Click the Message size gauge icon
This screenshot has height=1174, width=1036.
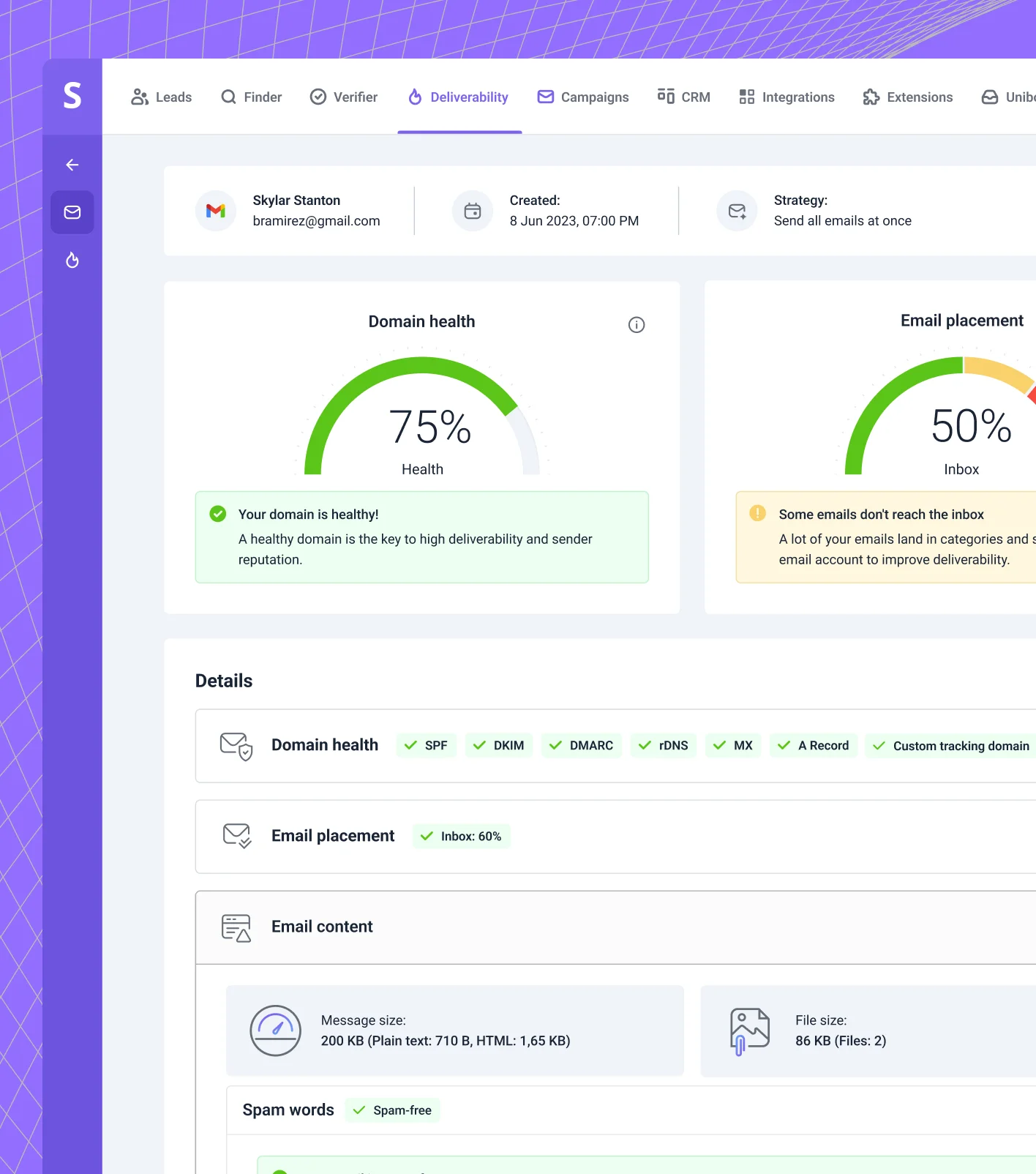[276, 1031]
